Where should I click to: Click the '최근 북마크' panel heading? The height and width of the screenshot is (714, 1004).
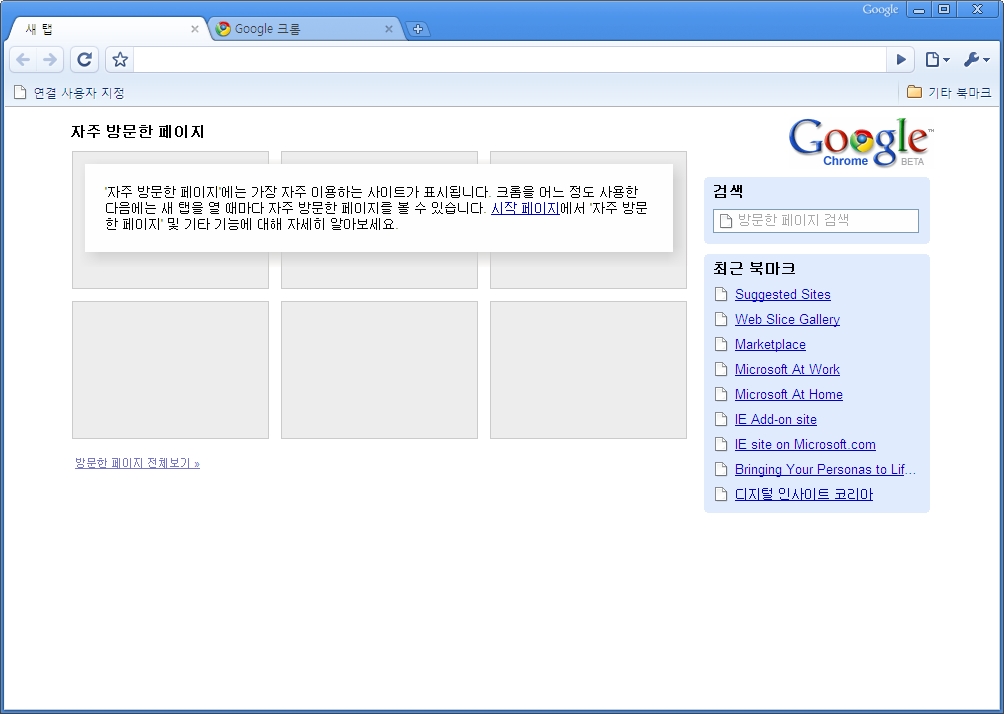pyautogui.click(x=754, y=268)
